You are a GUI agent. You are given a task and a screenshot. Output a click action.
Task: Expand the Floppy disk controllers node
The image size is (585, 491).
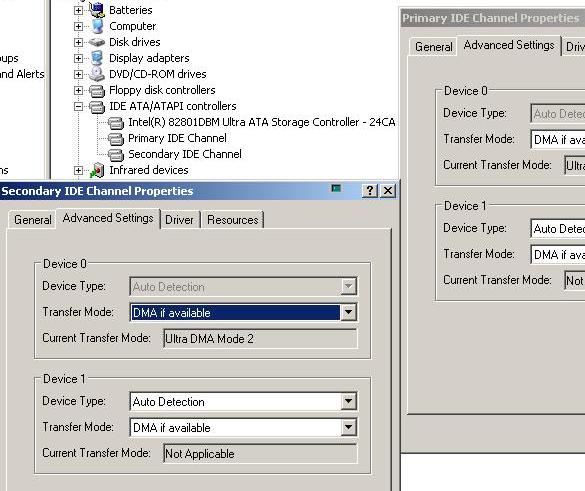[78, 90]
